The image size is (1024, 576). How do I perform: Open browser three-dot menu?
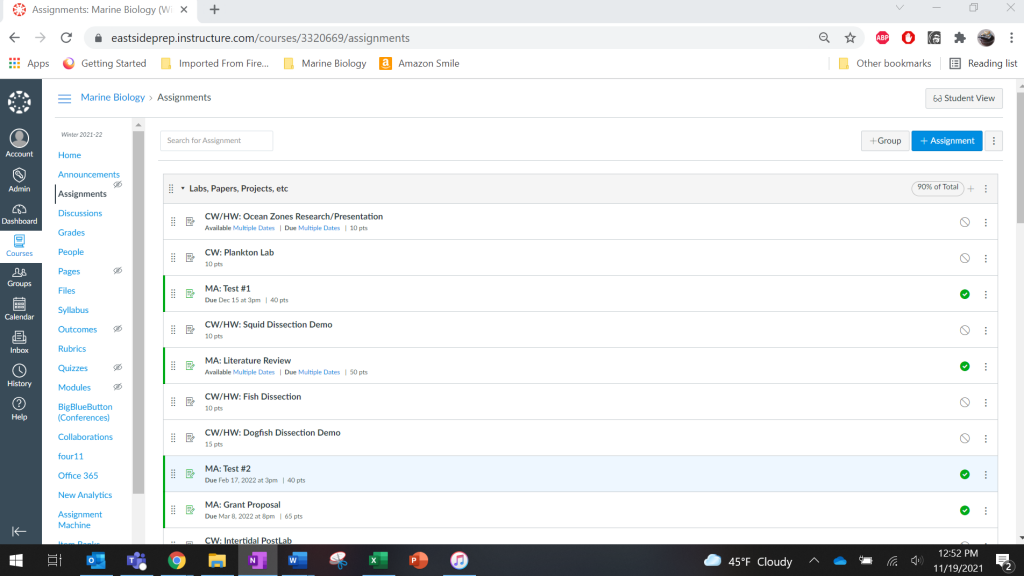[x=1011, y=38]
